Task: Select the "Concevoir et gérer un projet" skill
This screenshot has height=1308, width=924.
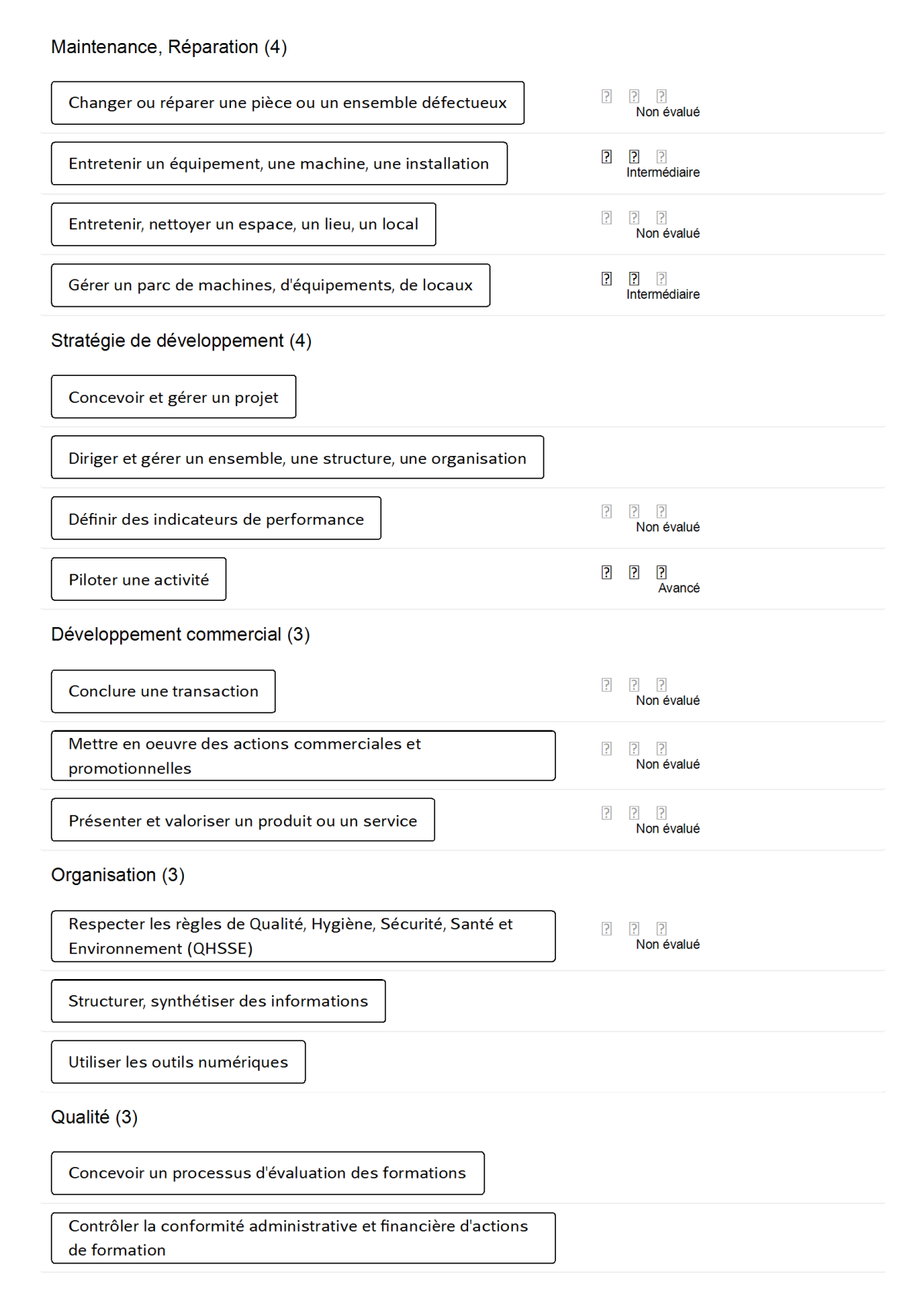Action: (x=173, y=397)
